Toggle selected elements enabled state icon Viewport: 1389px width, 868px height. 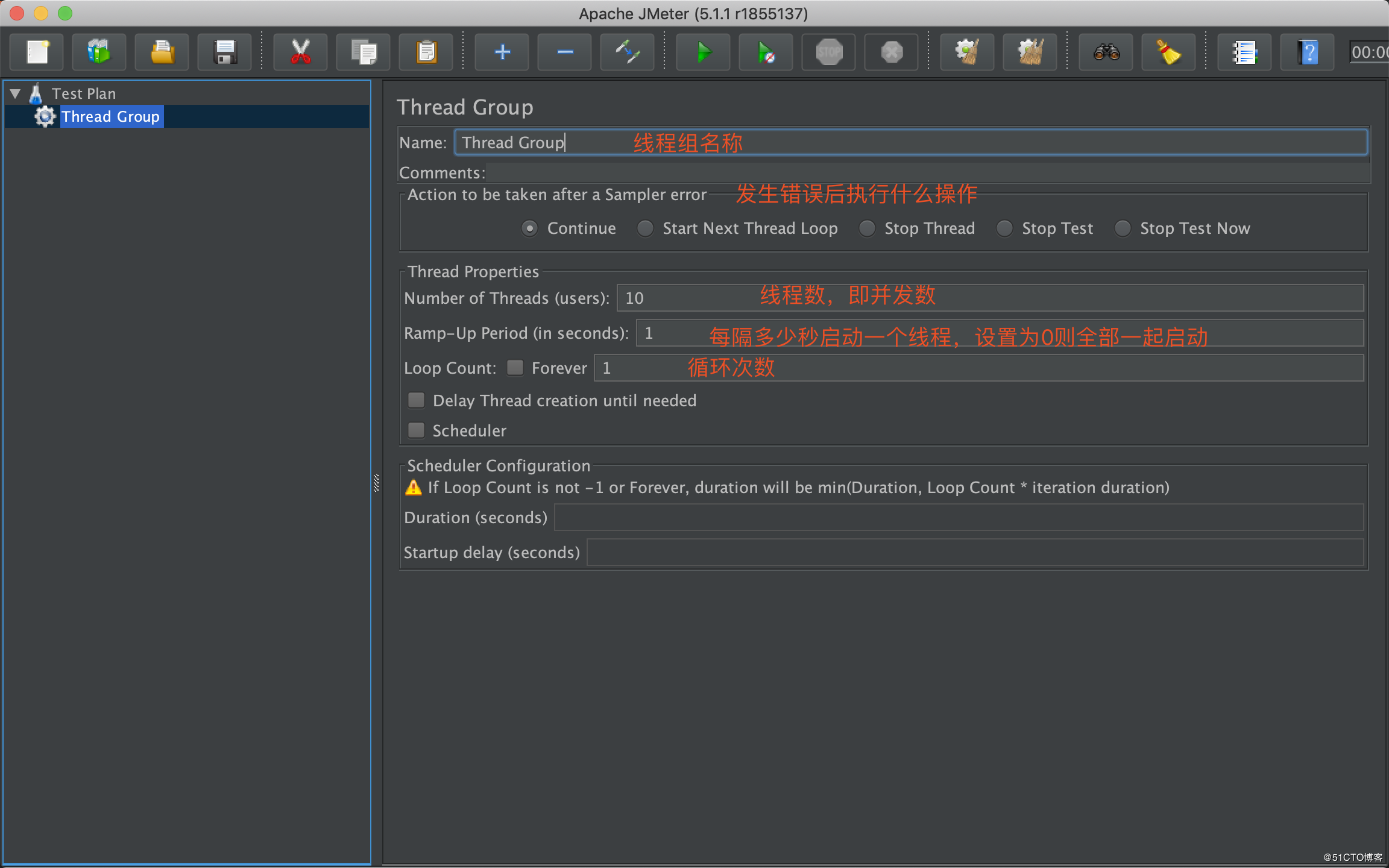[628, 52]
